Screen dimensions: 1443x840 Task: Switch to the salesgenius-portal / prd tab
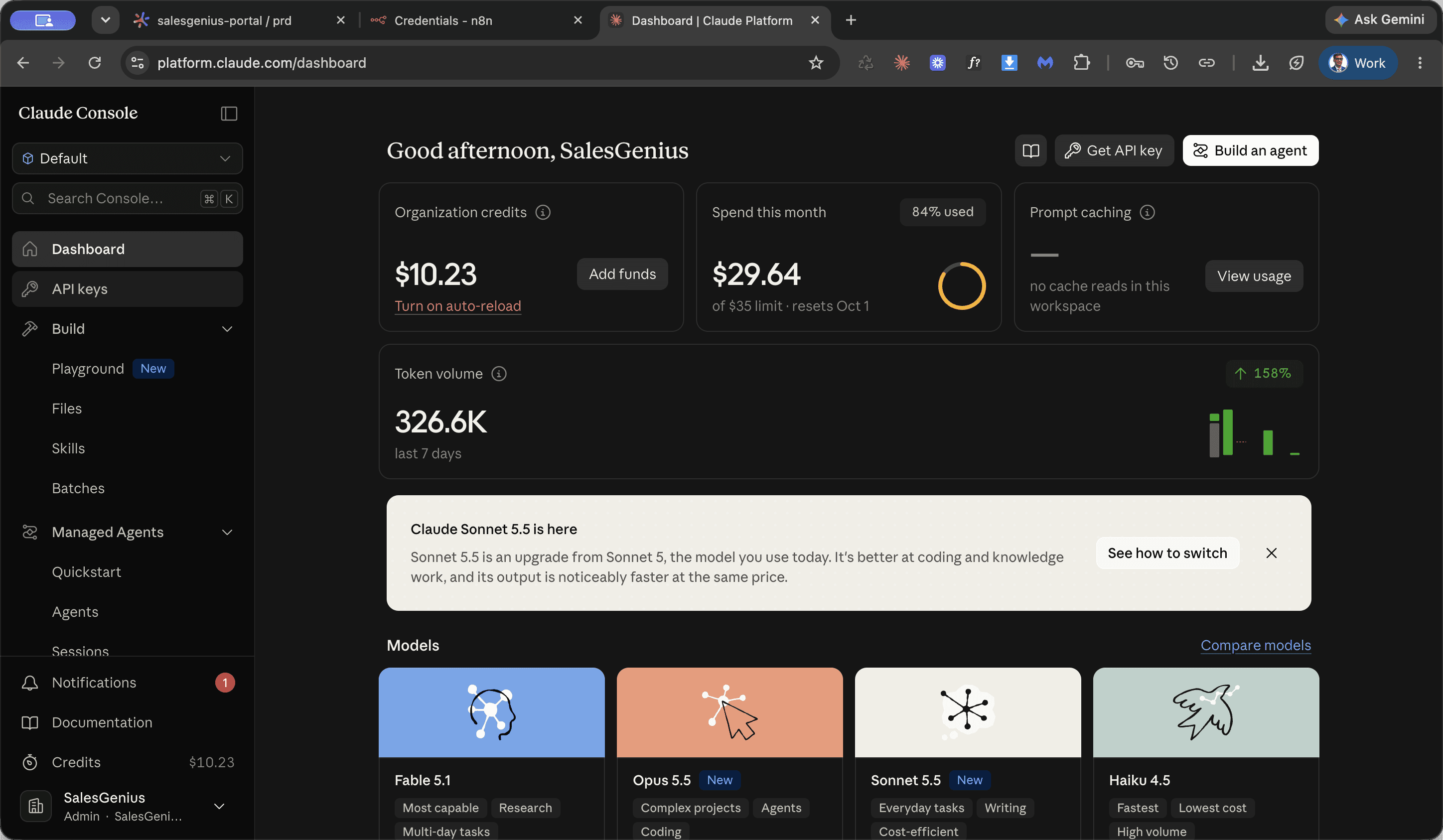[224, 20]
